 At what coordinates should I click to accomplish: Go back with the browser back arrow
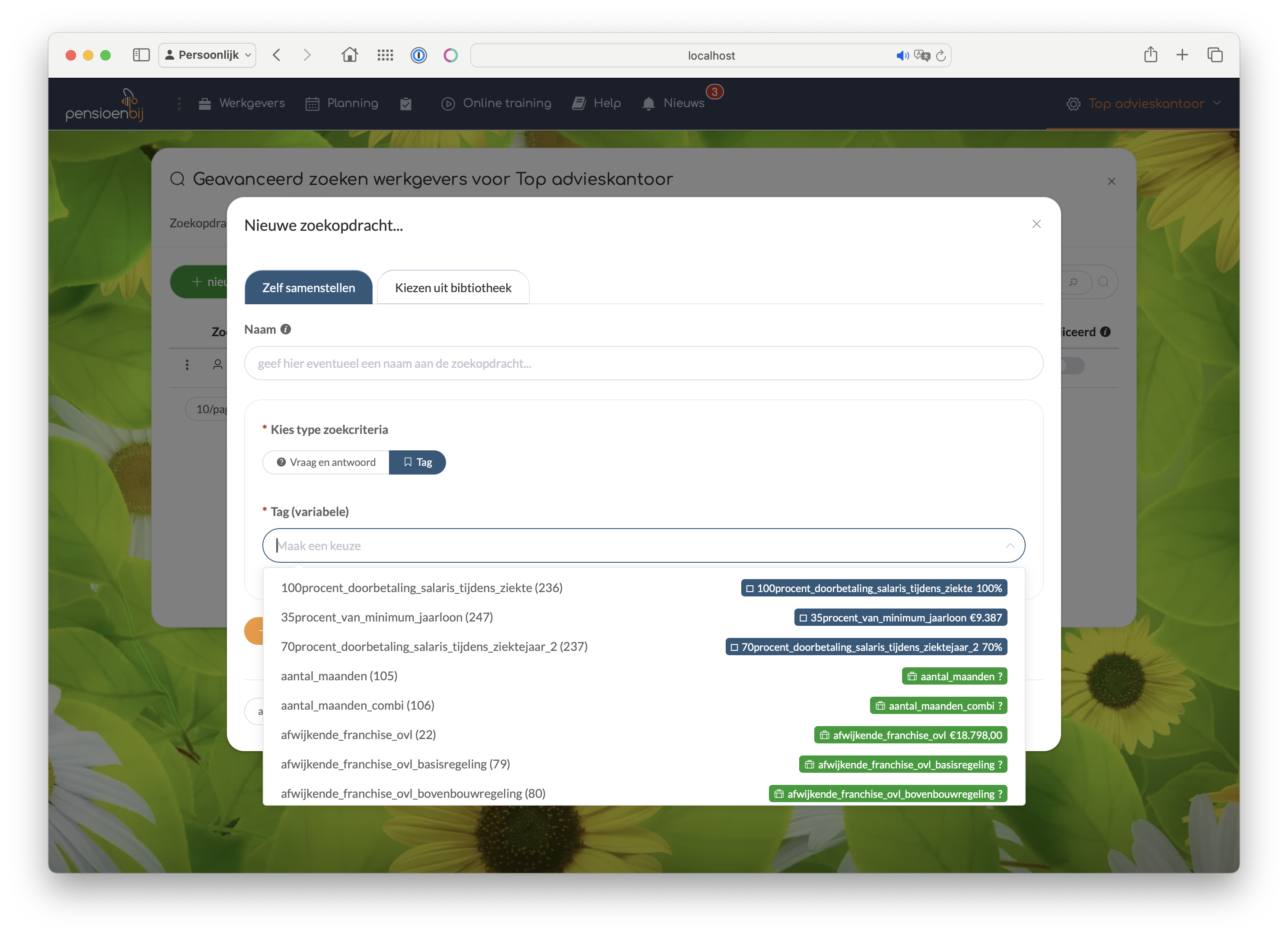pyautogui.click(x=277, y=55)
